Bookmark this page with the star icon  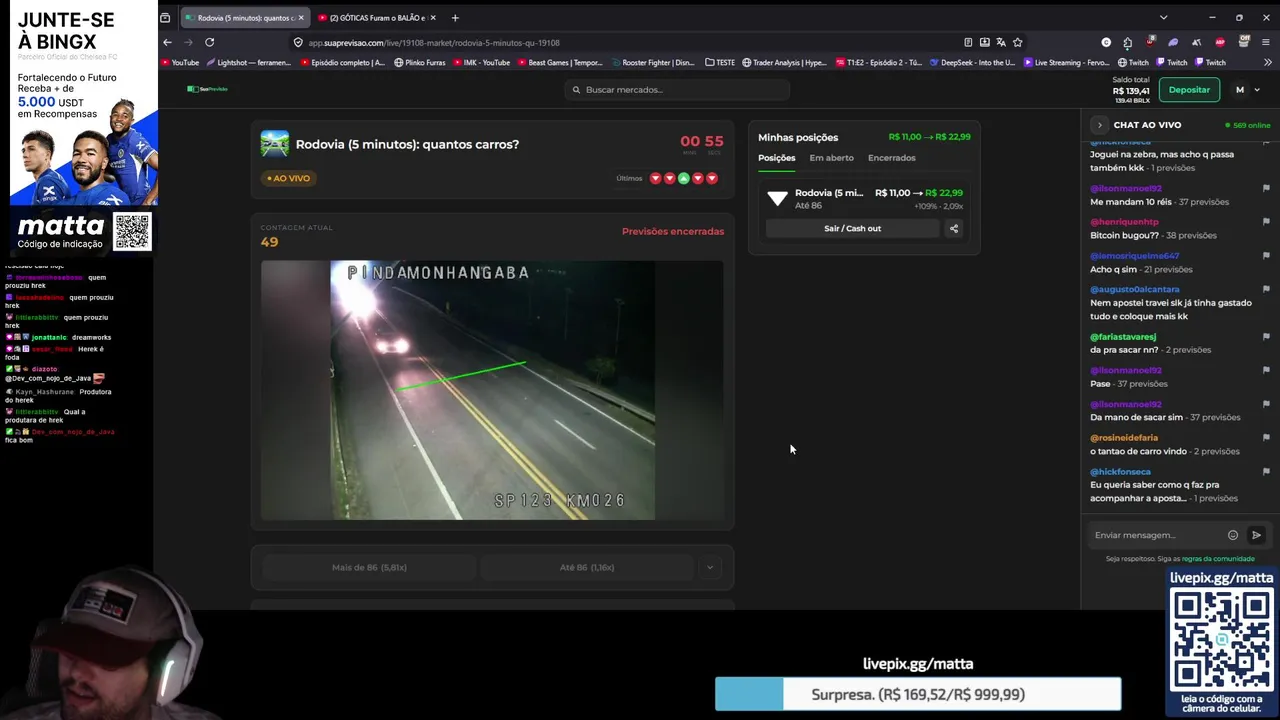click(x=1017, y=42)
